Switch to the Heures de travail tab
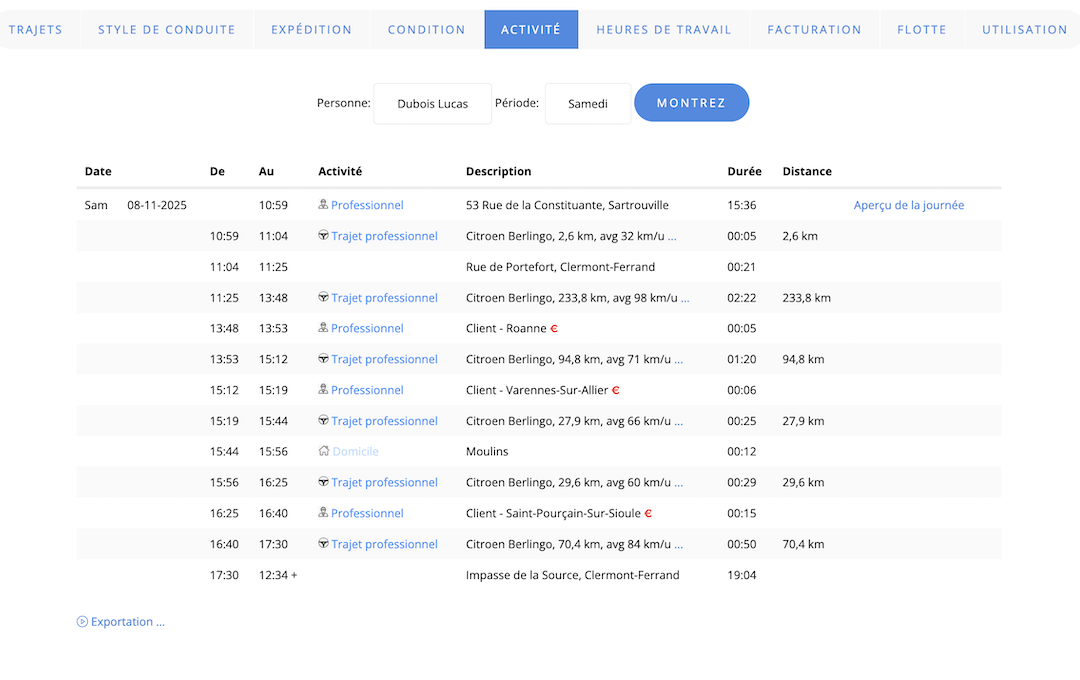Viewport: 1080px width, 680px height. point(663,30)
